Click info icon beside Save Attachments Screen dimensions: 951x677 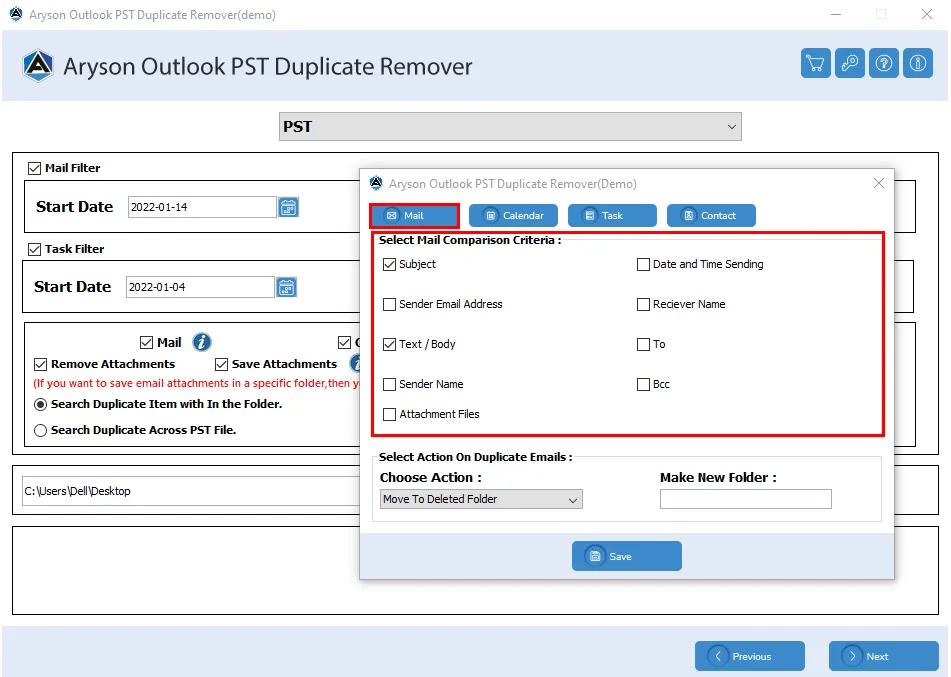355,363
